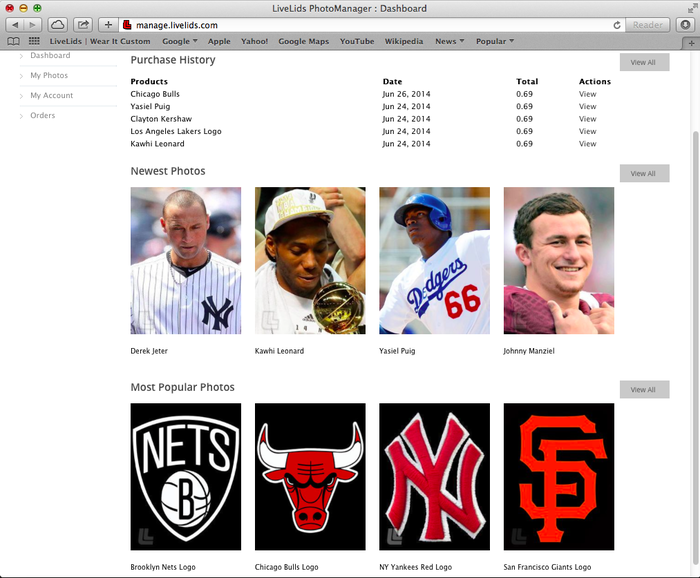The image size is (700, 578).
Task: Open the Yasiel Puig photo thumbnail
Action: point(434,261)
